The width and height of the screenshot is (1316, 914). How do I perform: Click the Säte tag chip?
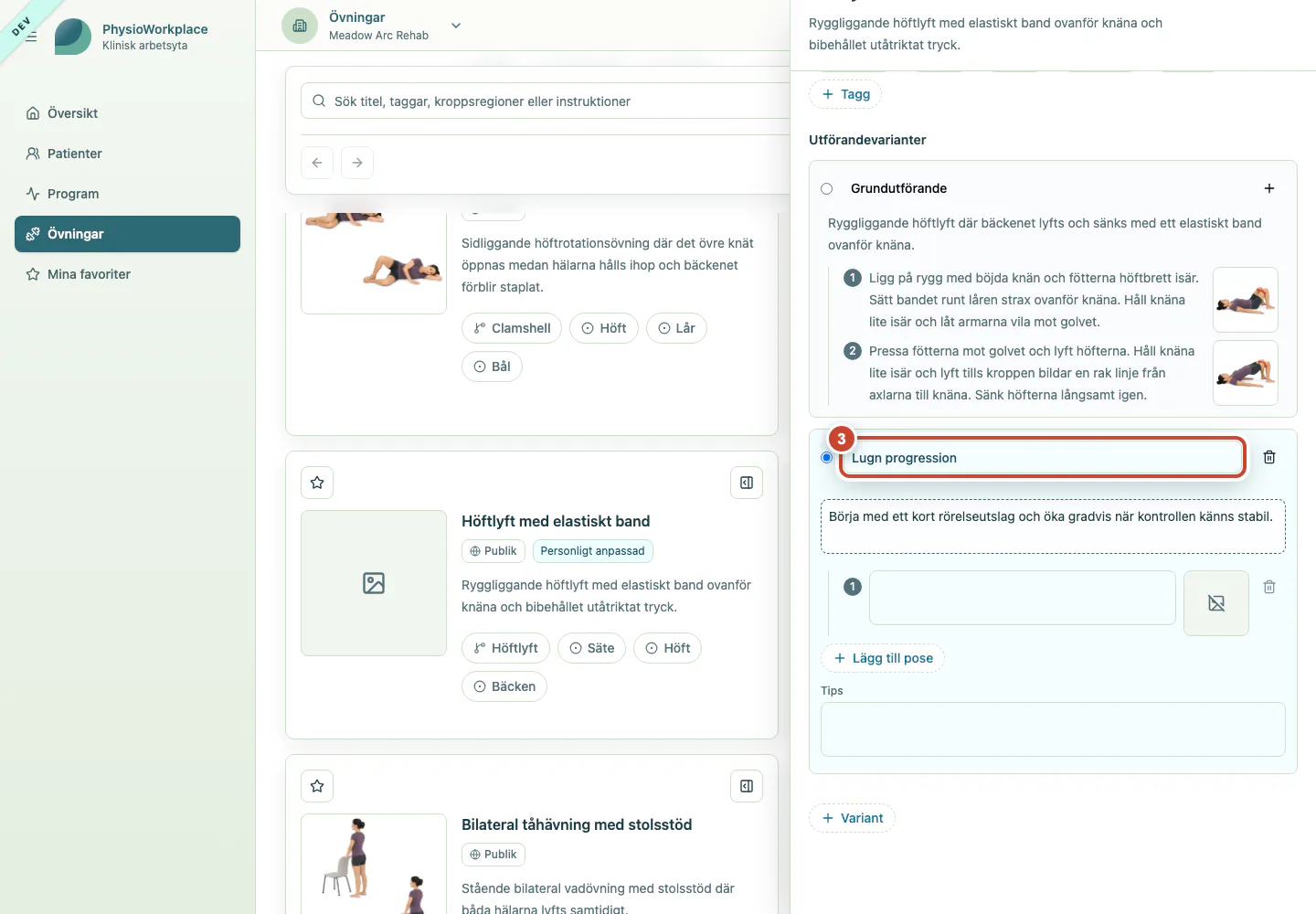(591, 648)
